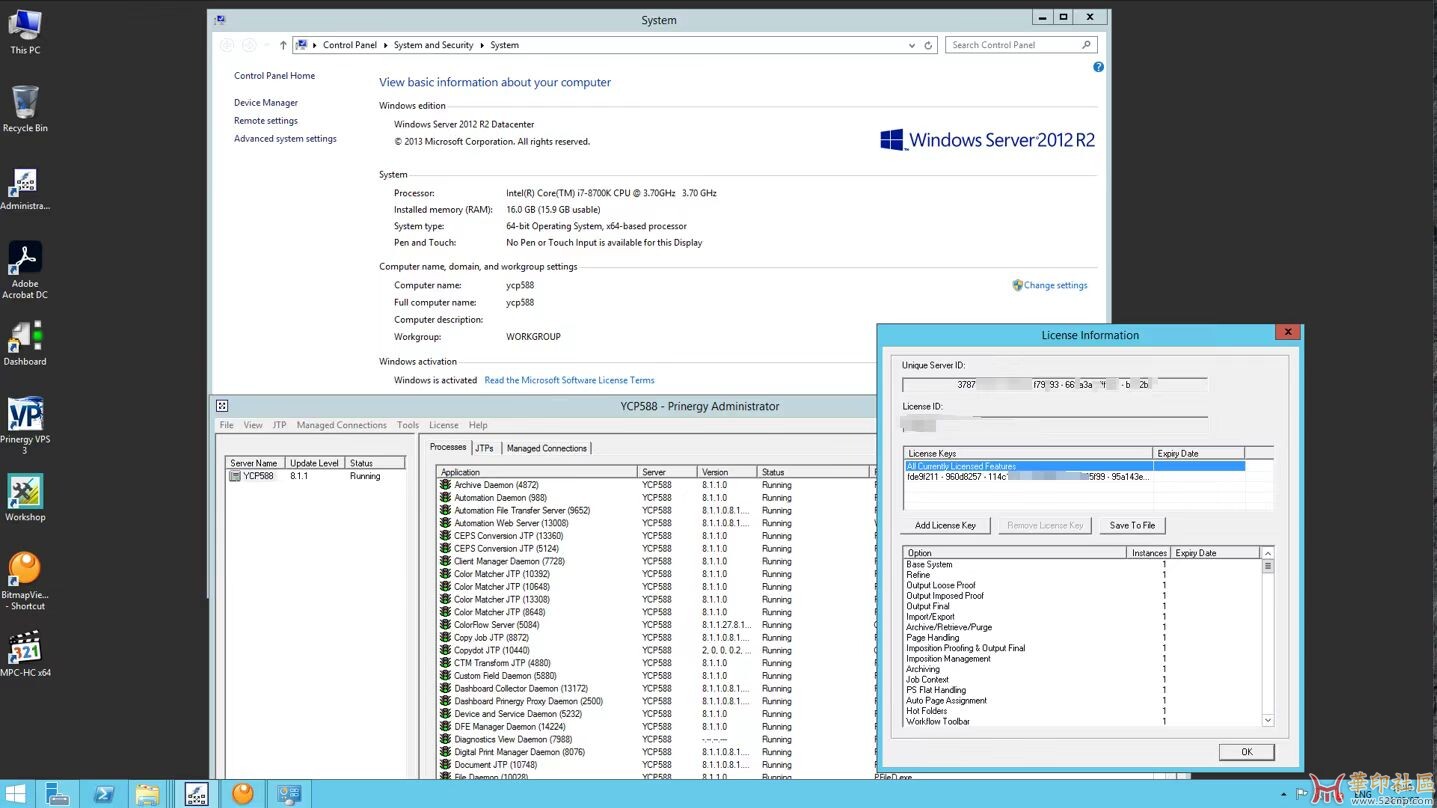The width and height of the screenshot is (1437, 808).
Task: Open Device Manager link
Action: point(266,103)
